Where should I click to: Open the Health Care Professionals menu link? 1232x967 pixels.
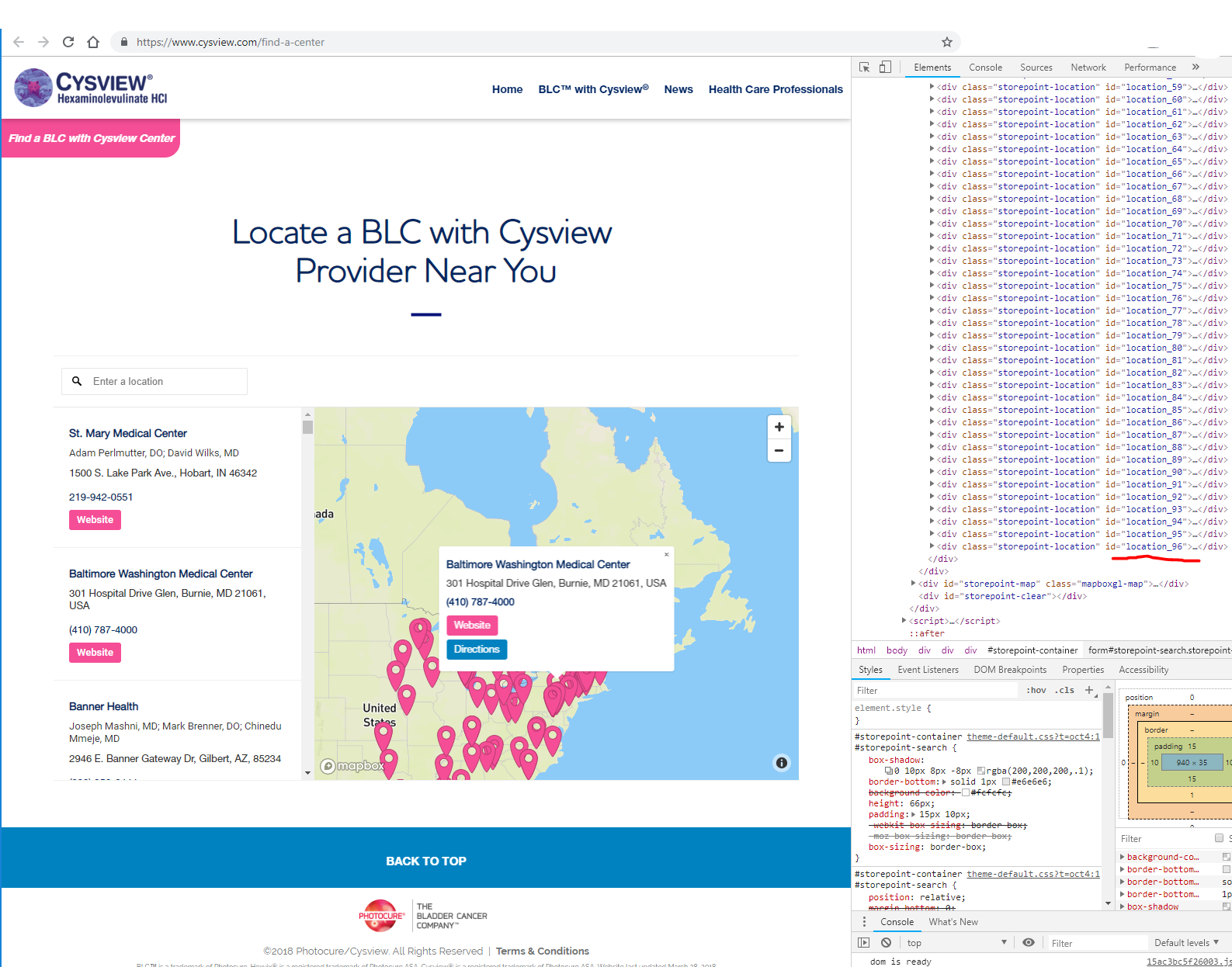tap(776, 89)
